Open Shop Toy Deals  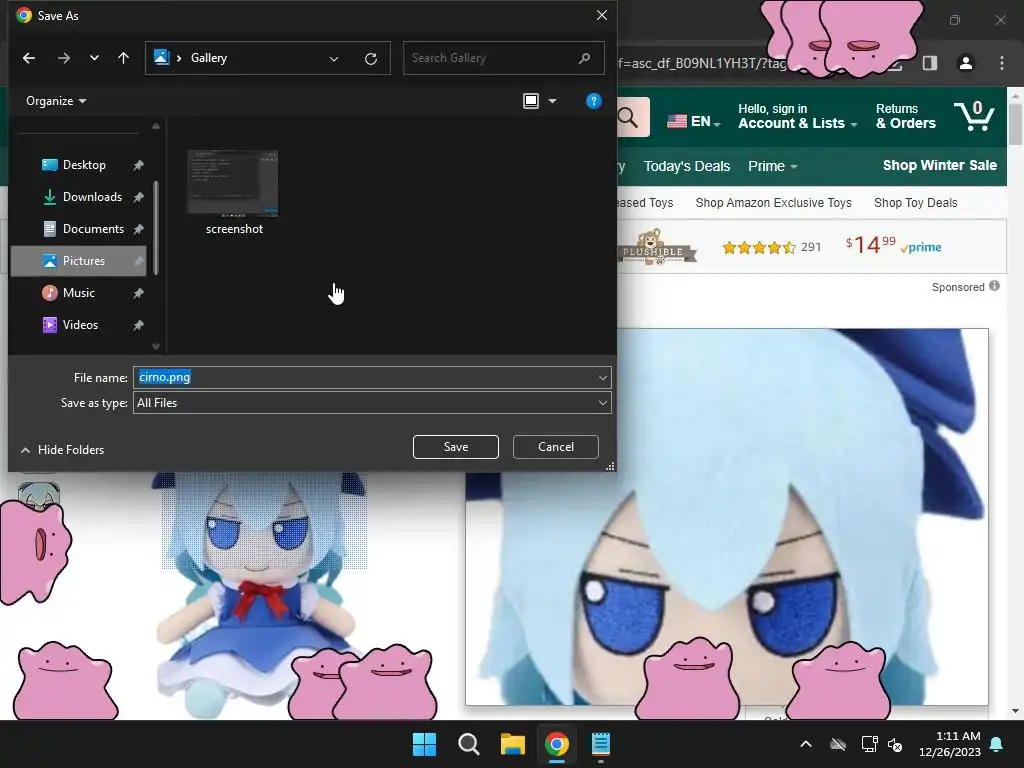click(916, 202)
